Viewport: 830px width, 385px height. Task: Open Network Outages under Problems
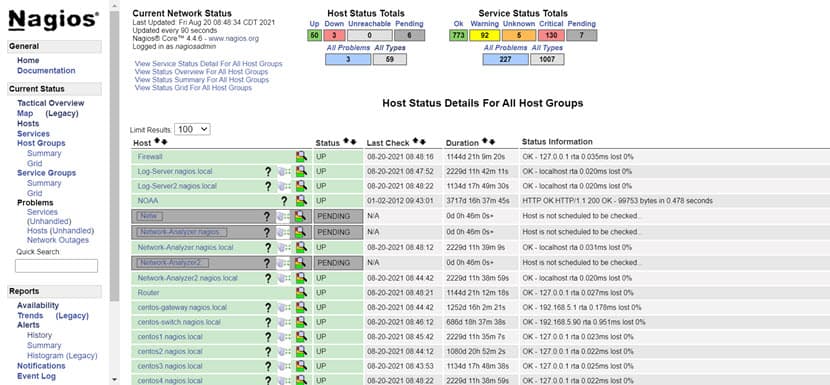click(x=58, y=240)
